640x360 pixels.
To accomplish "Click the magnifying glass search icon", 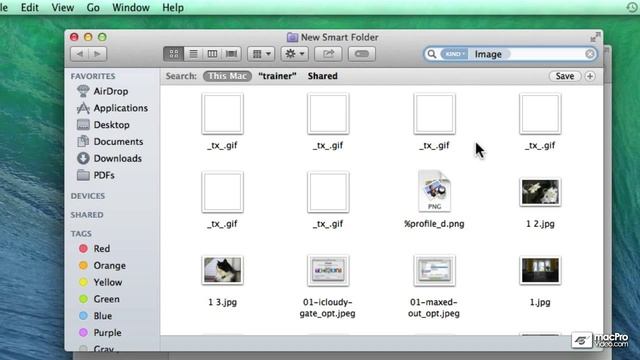I will (431, 54).
